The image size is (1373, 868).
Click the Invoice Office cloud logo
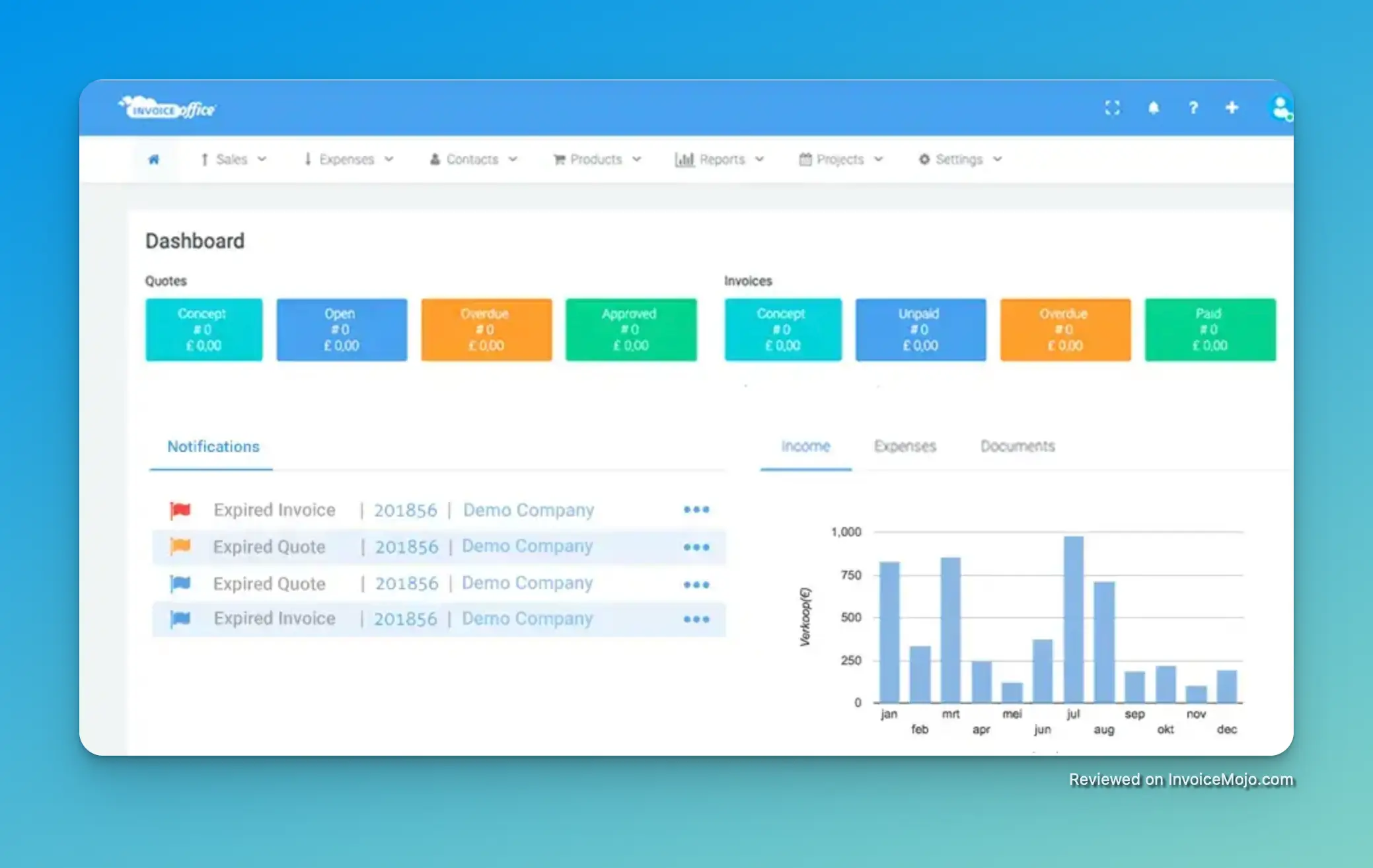(x=167, y=108)
